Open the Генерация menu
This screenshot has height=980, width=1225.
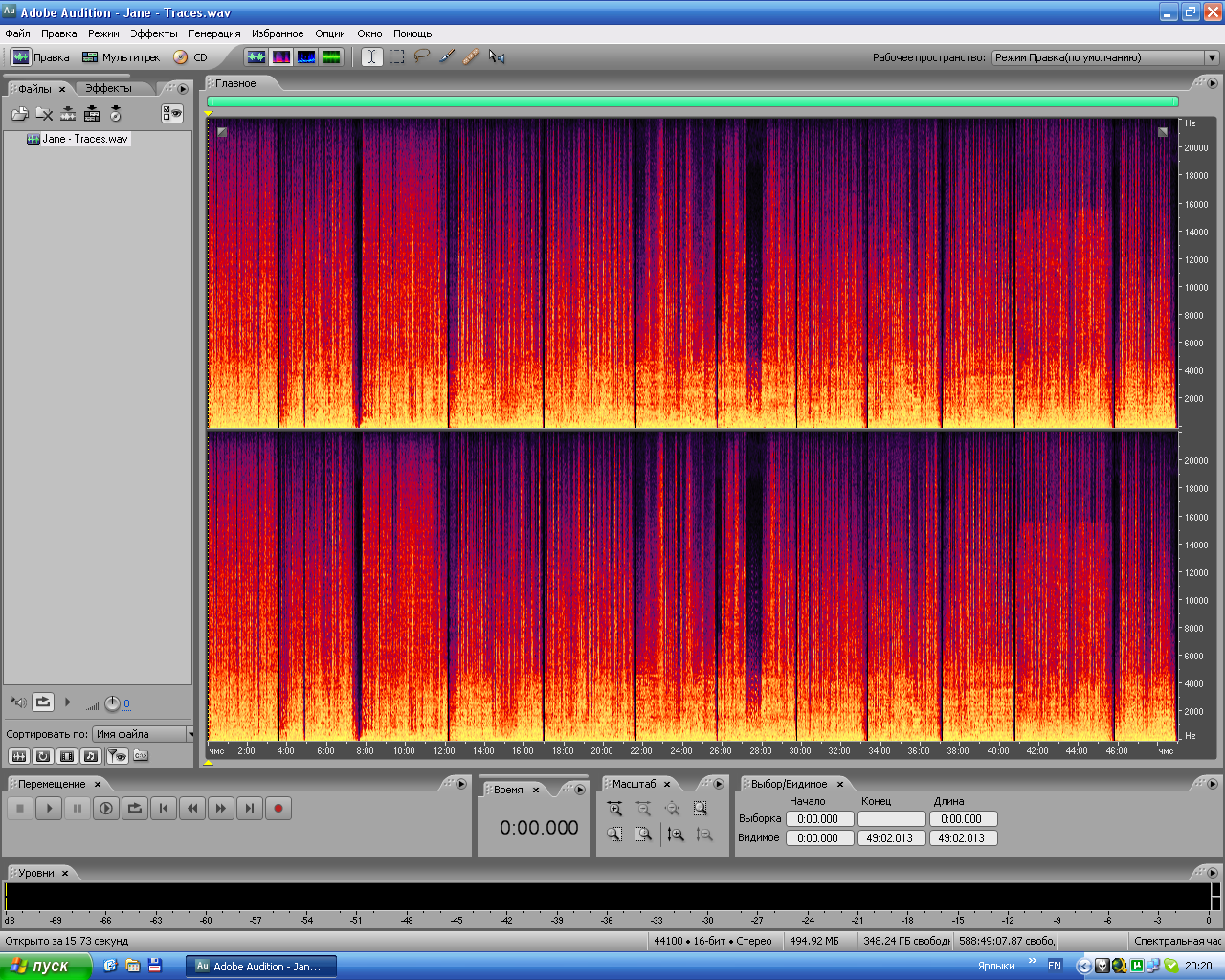tap(214, 33)
